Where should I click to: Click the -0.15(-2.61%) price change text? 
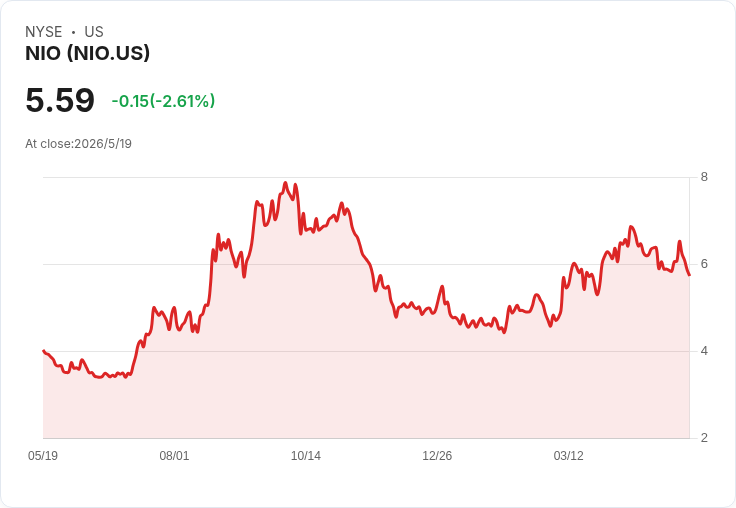click(163, 101)
